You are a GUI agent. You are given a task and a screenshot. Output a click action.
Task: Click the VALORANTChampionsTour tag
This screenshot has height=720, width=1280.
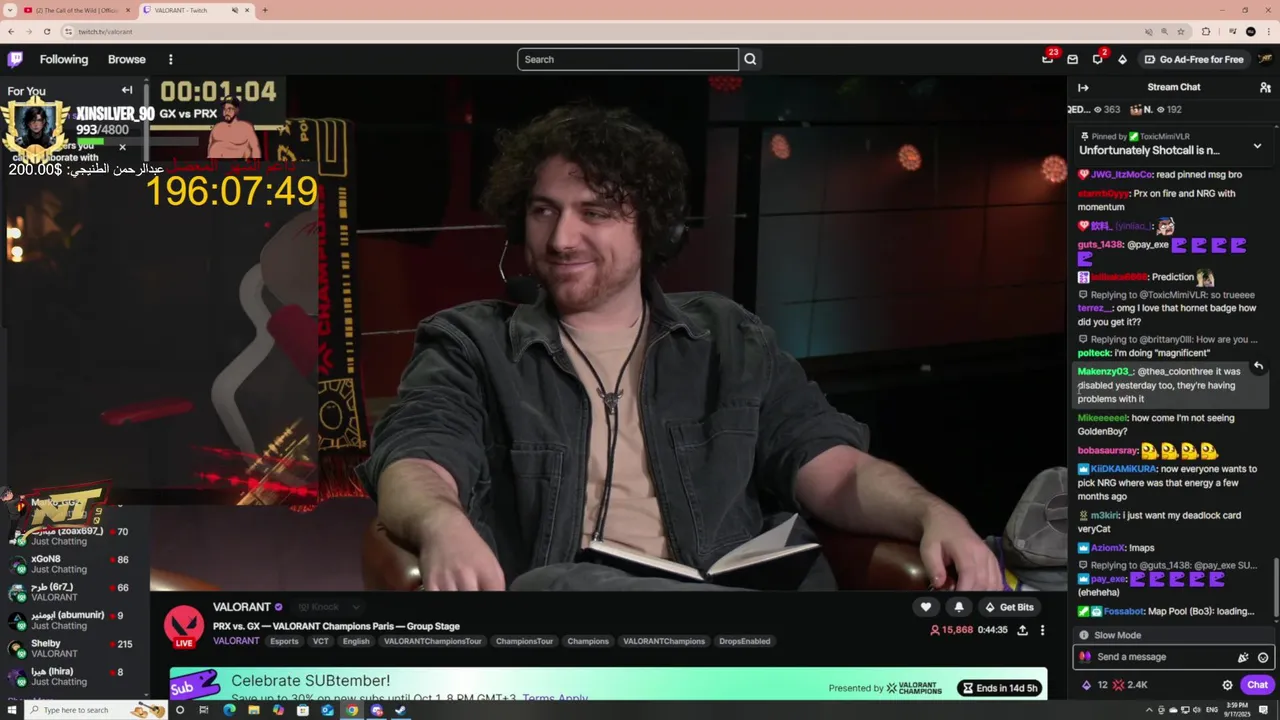(432, 641)
